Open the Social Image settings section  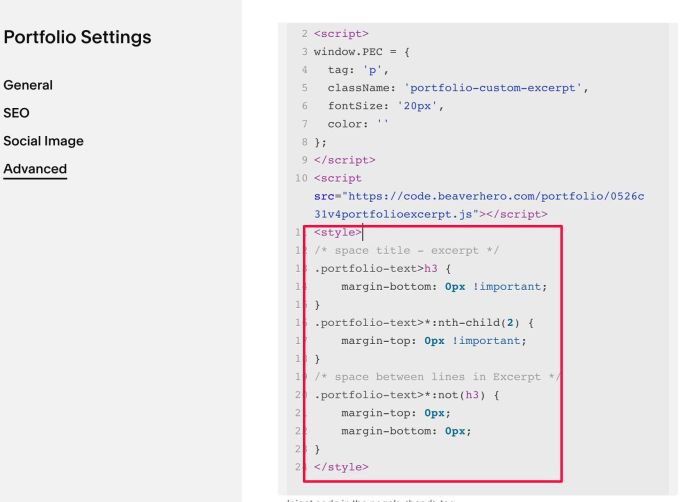43,141
